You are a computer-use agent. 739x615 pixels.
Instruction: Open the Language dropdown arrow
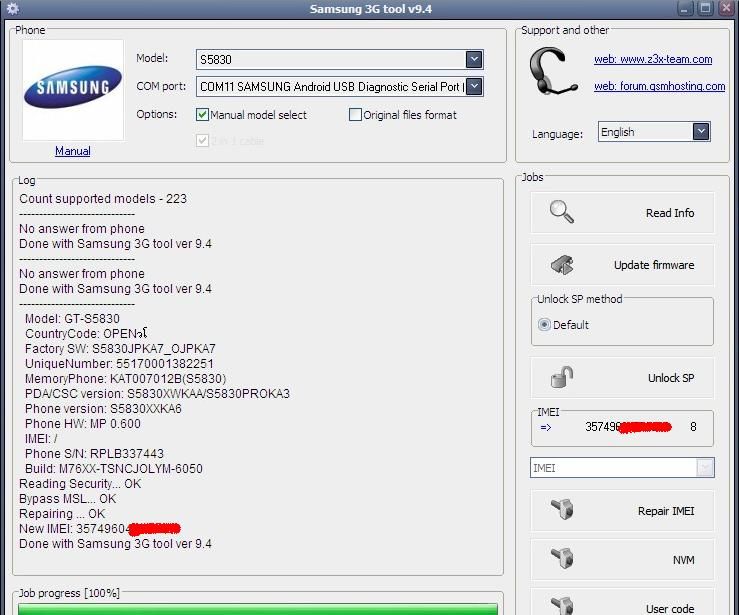pyautogui.click(x=701, y=131)
